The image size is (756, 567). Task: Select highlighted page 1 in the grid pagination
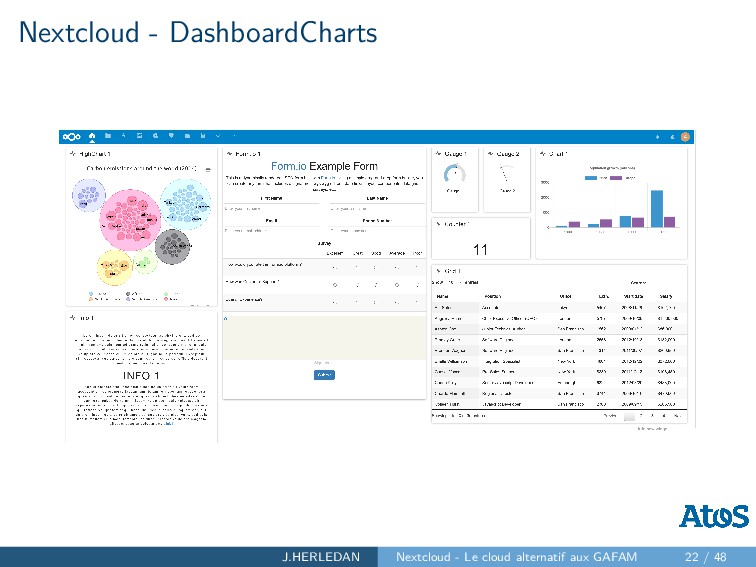[630, 416]
